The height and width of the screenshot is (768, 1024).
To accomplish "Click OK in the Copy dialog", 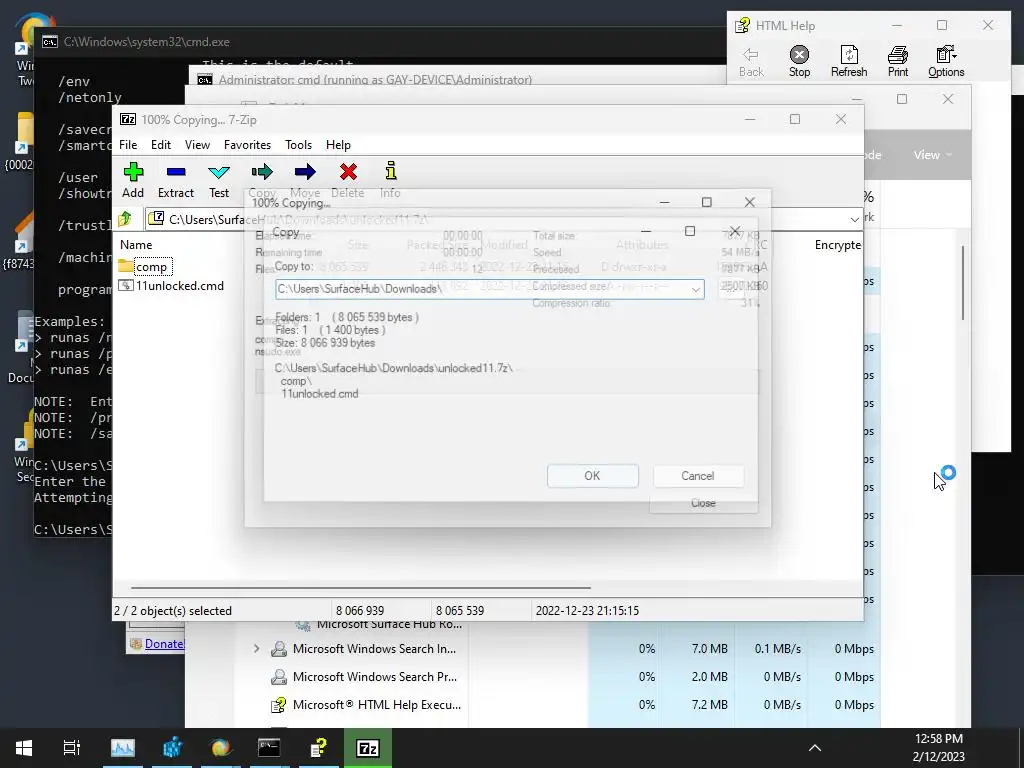I will 592,476.
